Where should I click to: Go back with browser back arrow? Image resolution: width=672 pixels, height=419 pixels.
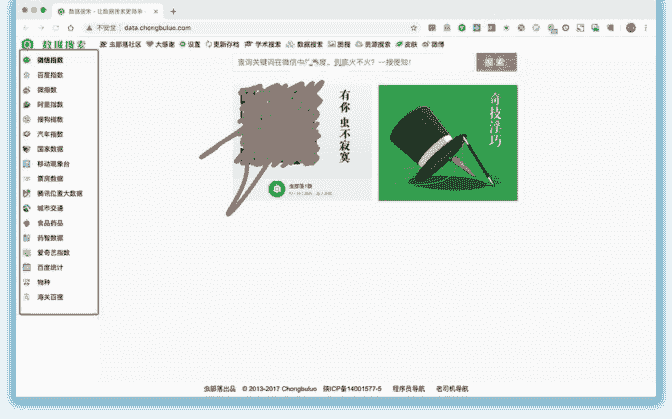click(x=26, y=28)
